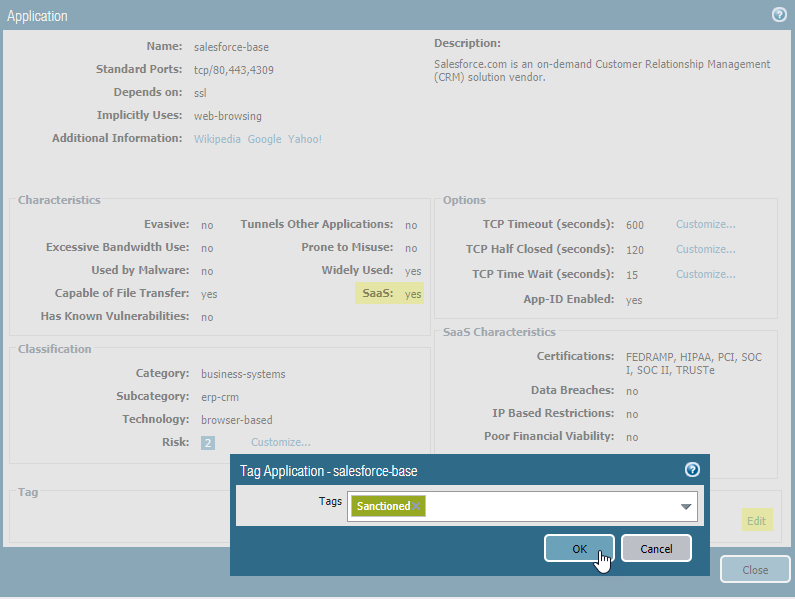The width and height of the screenshot is (795, 599).
Task: Click the Certifications list text
Action: [694, 364]
